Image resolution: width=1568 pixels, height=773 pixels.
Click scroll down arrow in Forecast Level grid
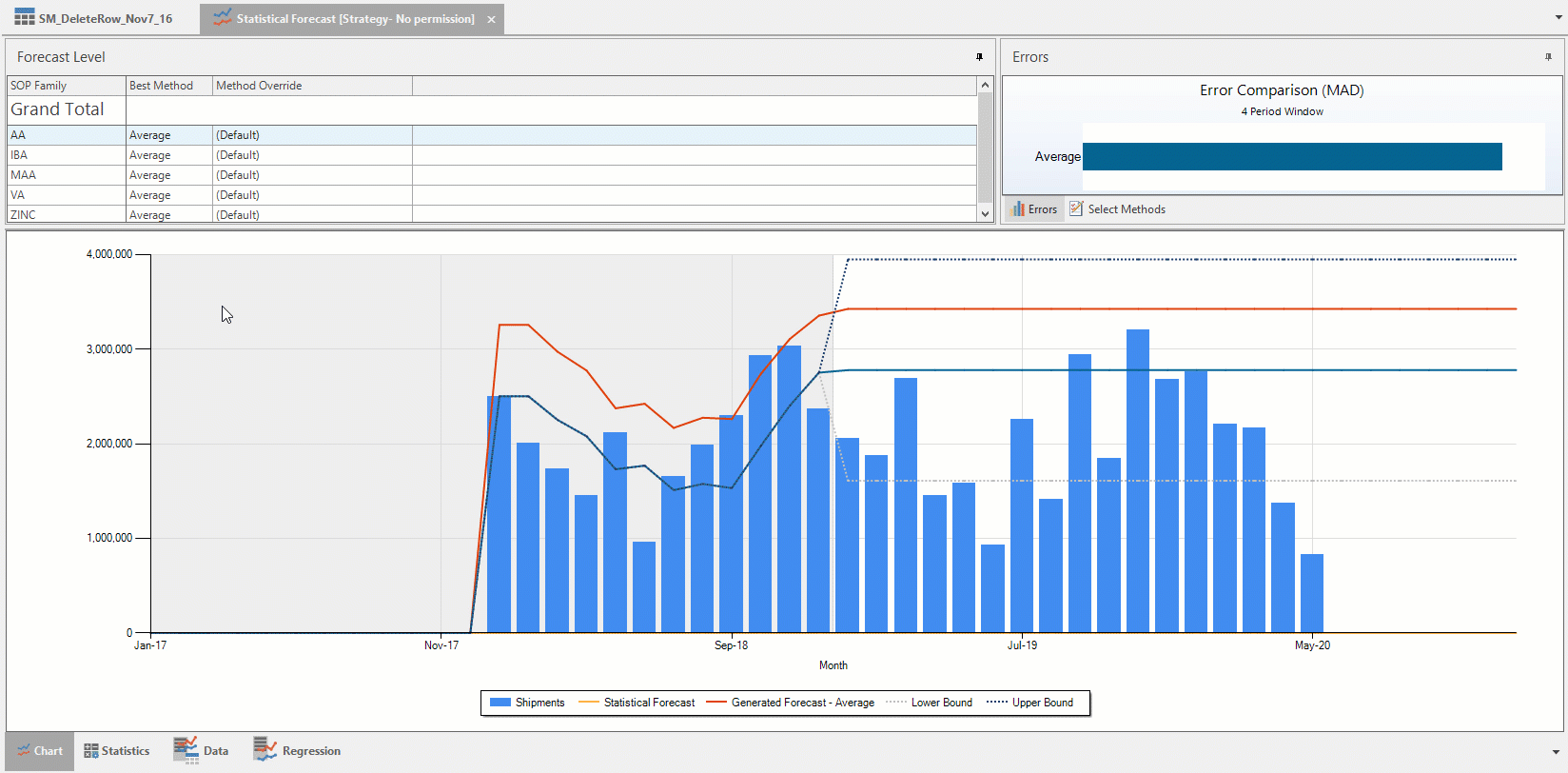coord(985,214)
